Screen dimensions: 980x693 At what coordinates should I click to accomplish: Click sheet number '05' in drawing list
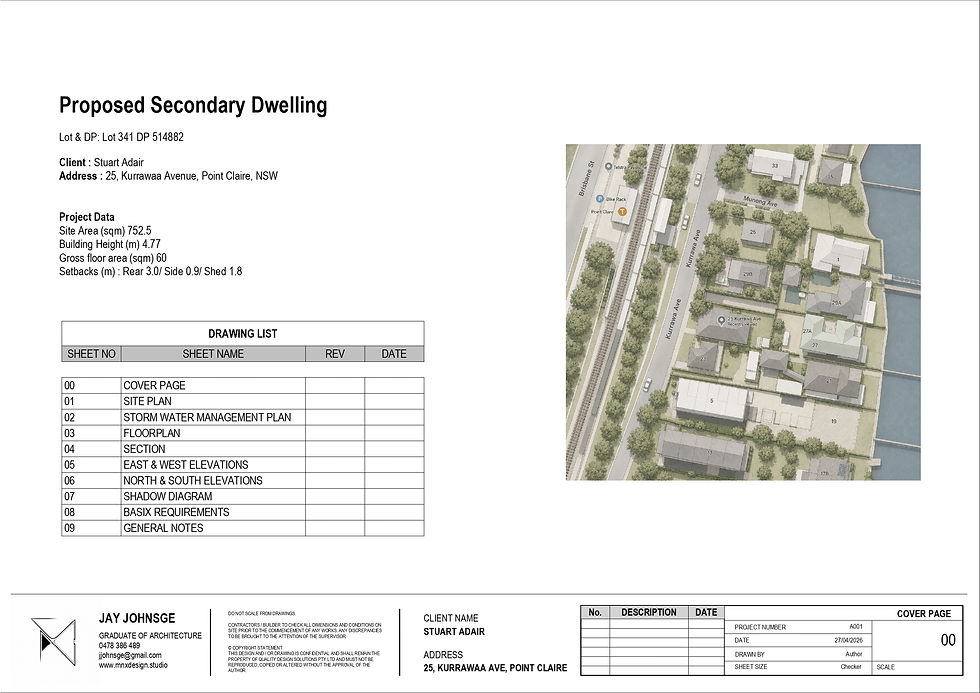click(x=69, y=465)
